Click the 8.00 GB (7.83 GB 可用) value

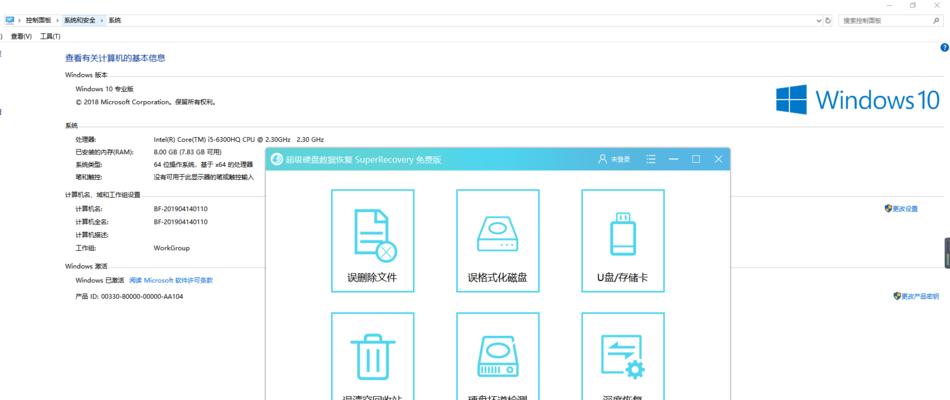(188, 152)
